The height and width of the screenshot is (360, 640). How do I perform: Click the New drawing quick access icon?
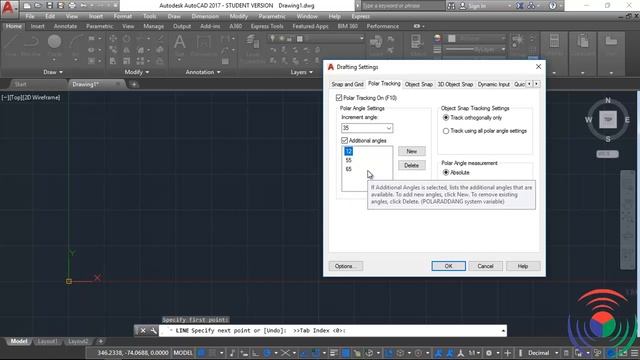(27, 6)
